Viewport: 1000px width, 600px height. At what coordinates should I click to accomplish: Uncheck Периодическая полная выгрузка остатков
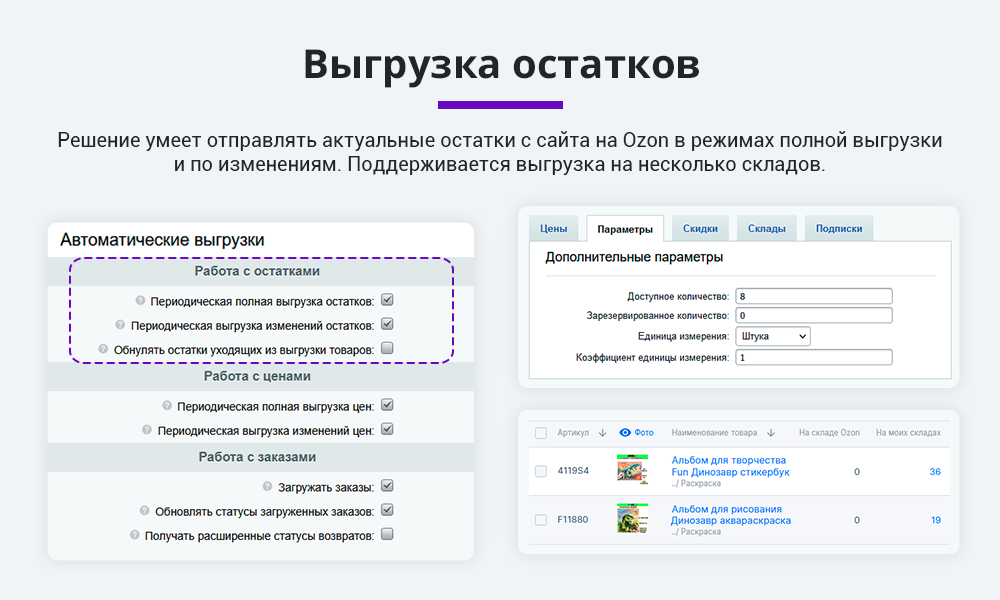click(389, 299)
